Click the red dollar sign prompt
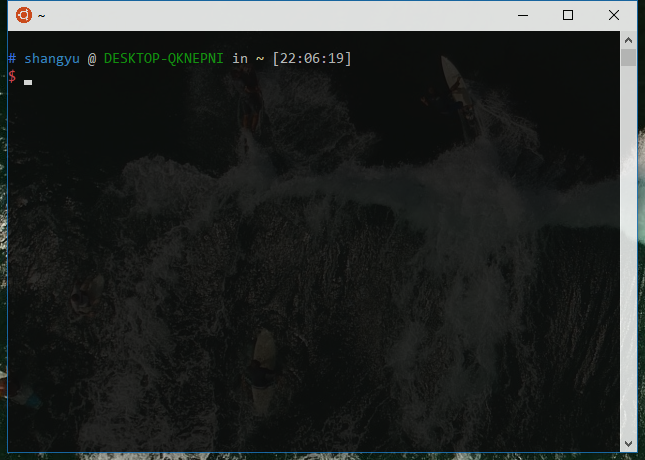Screen dimensions: 645x460 click(12, 77)
